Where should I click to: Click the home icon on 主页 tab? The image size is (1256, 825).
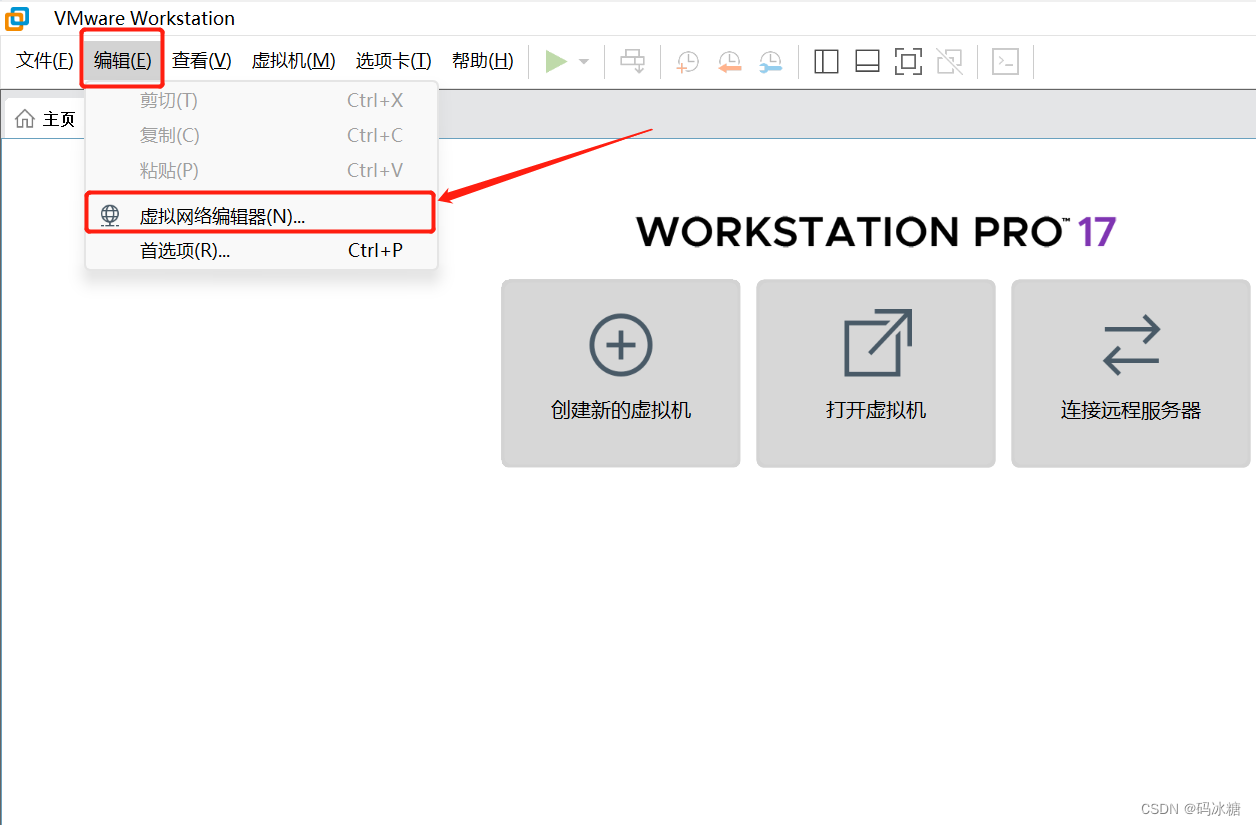pyautogui.click(x=25, y=119)
